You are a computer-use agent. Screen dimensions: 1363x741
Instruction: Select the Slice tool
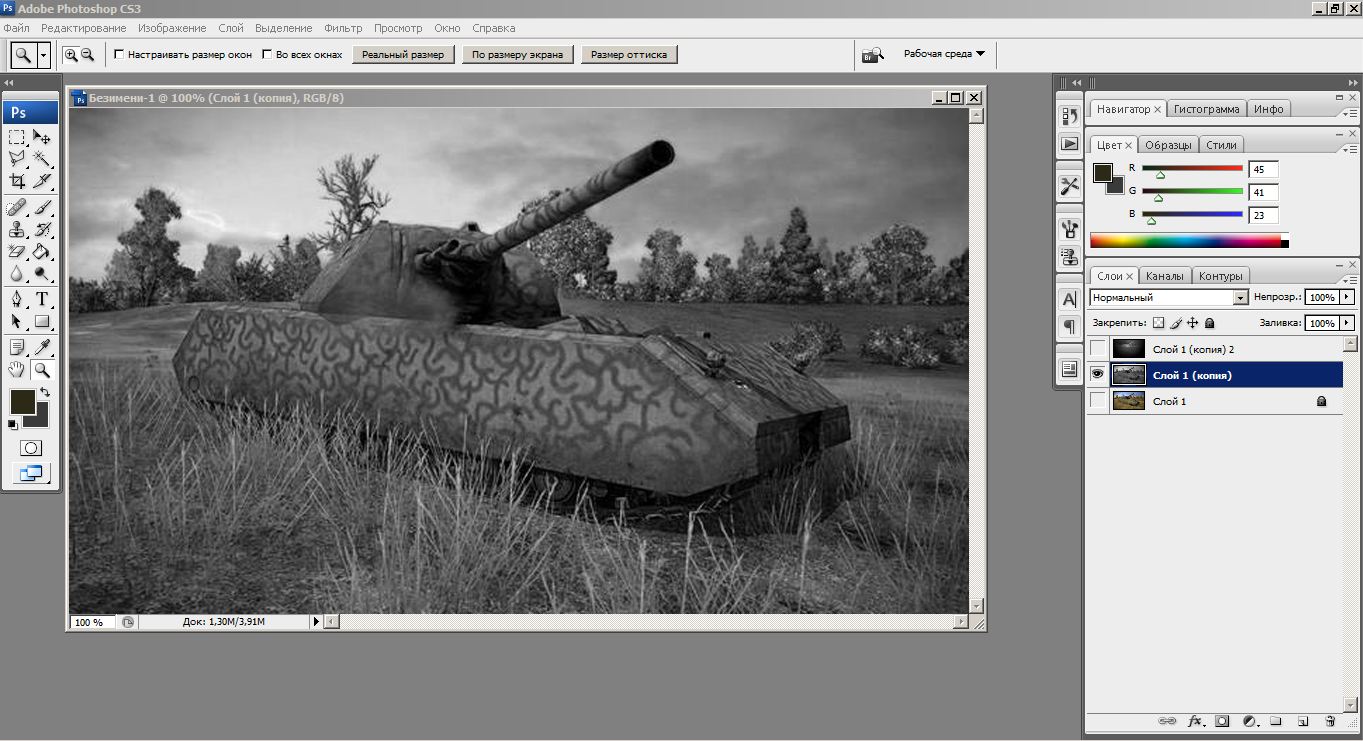tap(42, 181)
